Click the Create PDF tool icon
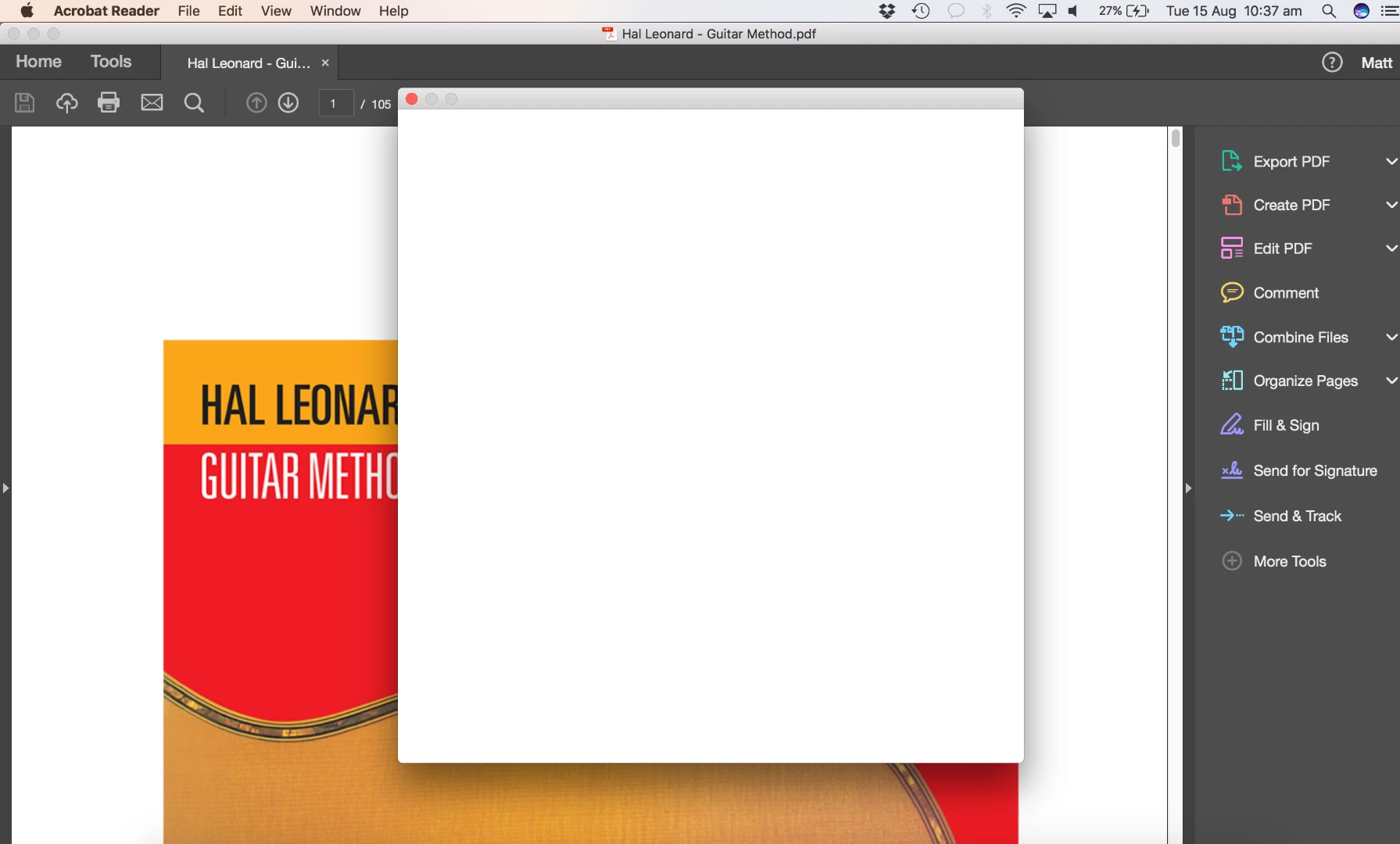 1231,205
